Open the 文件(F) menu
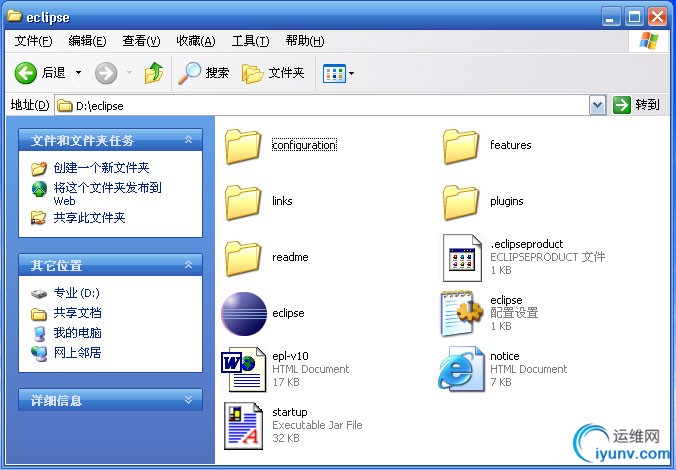 pyautogui.click(x=33, y=41)
